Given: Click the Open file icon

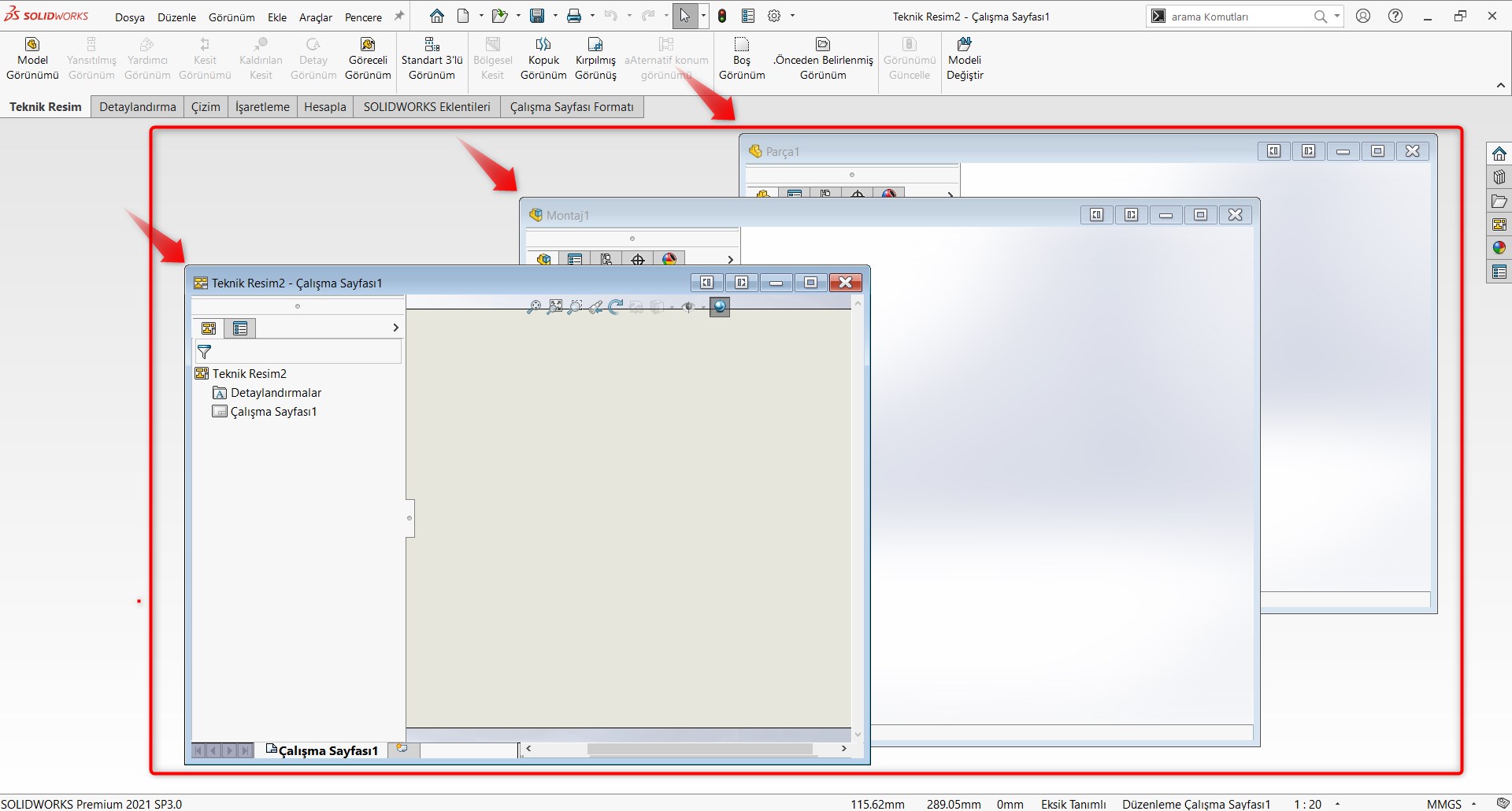Looking at the screenshot, I should [x=499, y=16].
